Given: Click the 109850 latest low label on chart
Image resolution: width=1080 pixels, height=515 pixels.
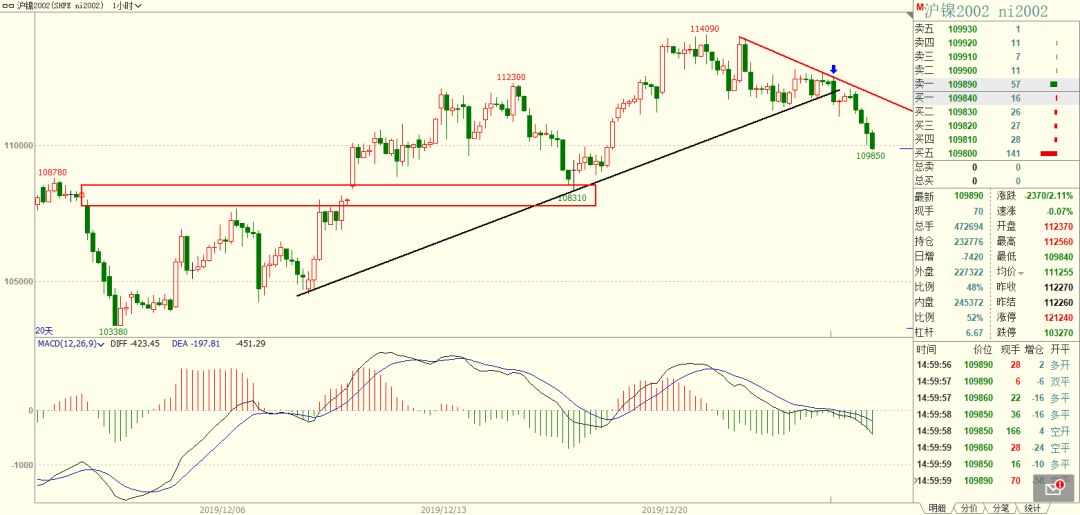Looking at the screenshot, I should click(871, 156).
